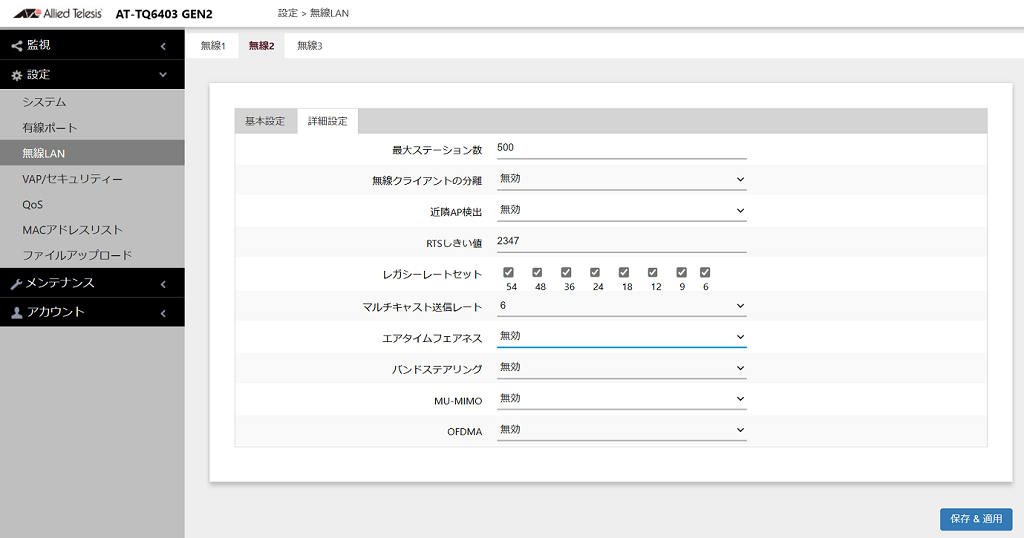Open バンドステアリング dropdown

pos(621,368)
